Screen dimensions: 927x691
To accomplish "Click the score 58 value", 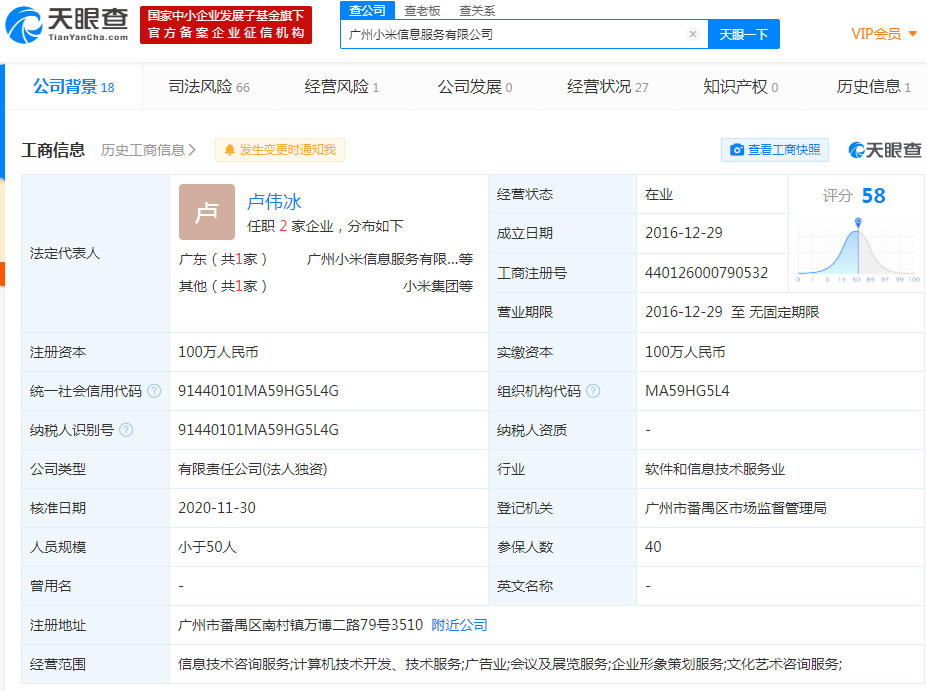I will pyautogui.click(x=873, y=196).
